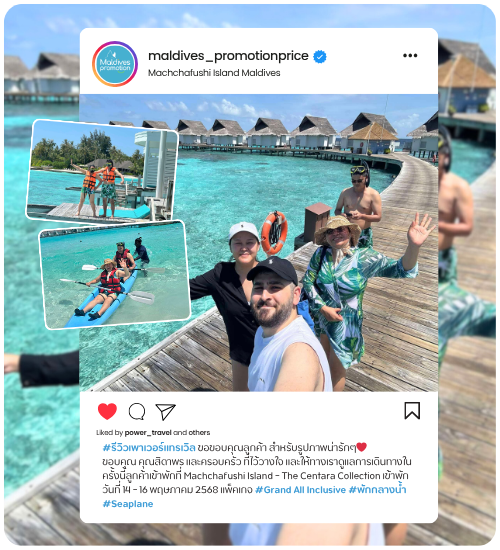Open the maldives_promotionprice username
500x550 pixels.
228,56
